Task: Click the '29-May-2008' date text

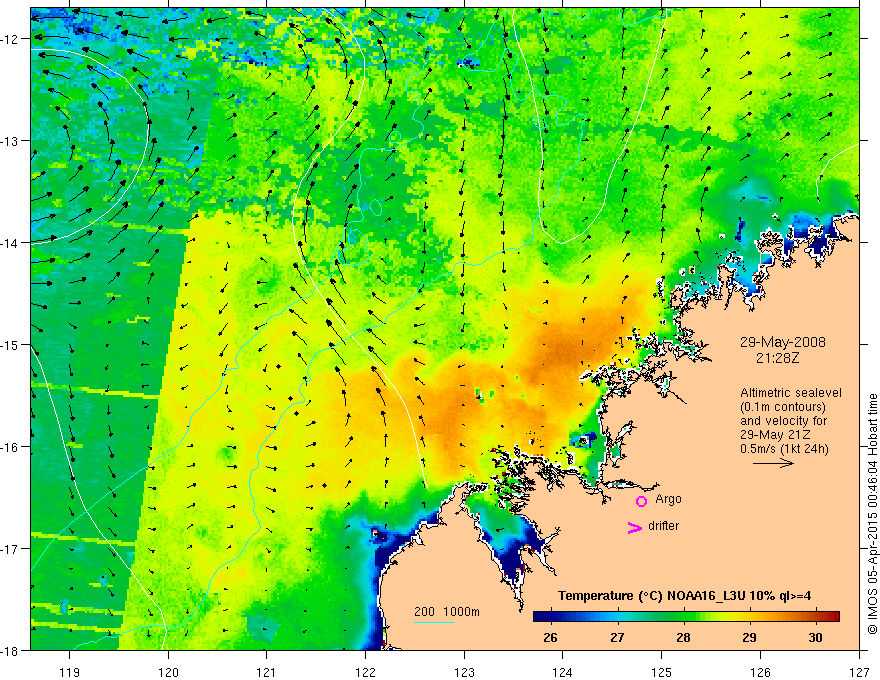Action: pos(782,342)
